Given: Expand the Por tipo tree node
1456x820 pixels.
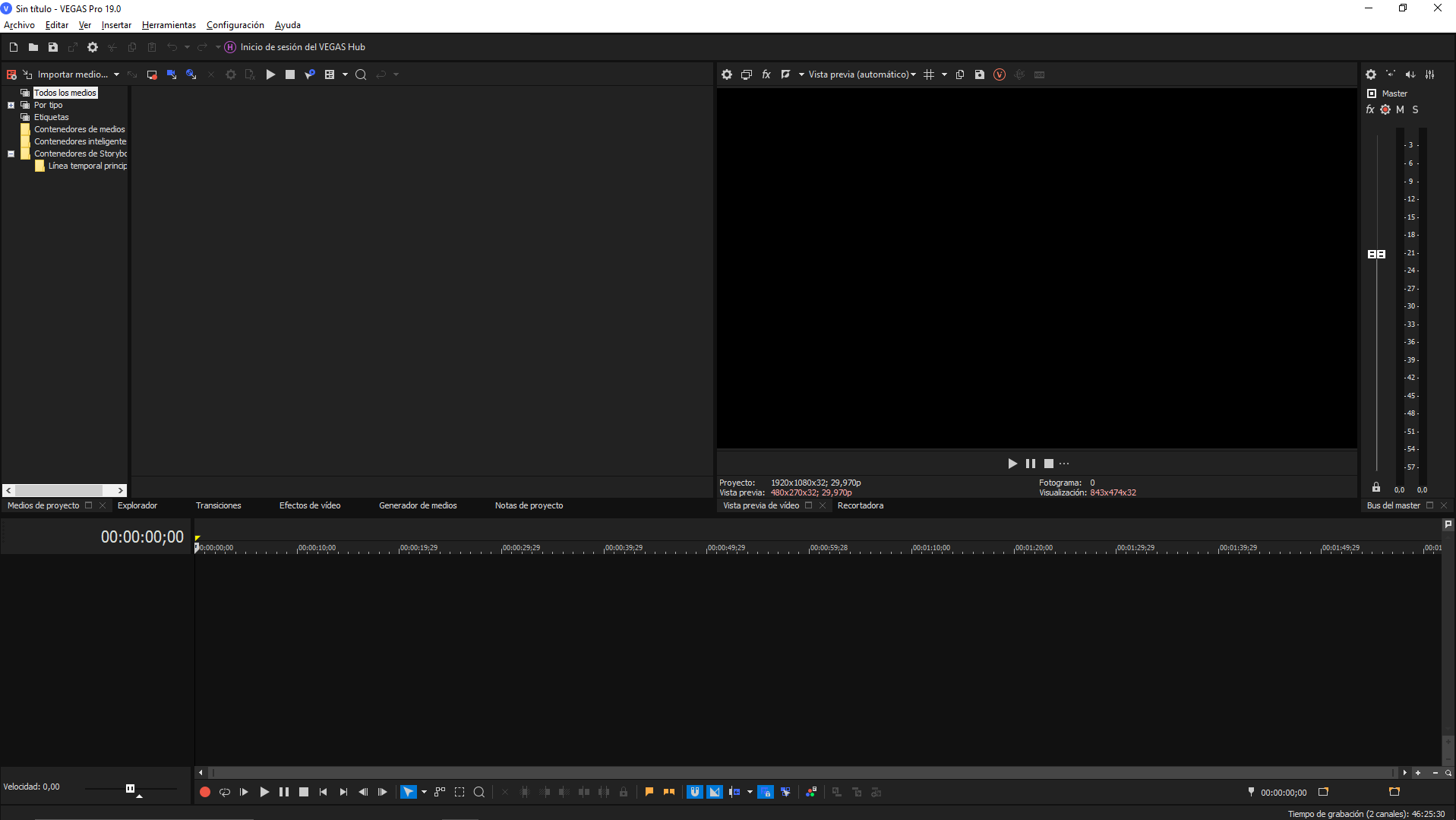Looking at the screenshot, I should 11,106.
